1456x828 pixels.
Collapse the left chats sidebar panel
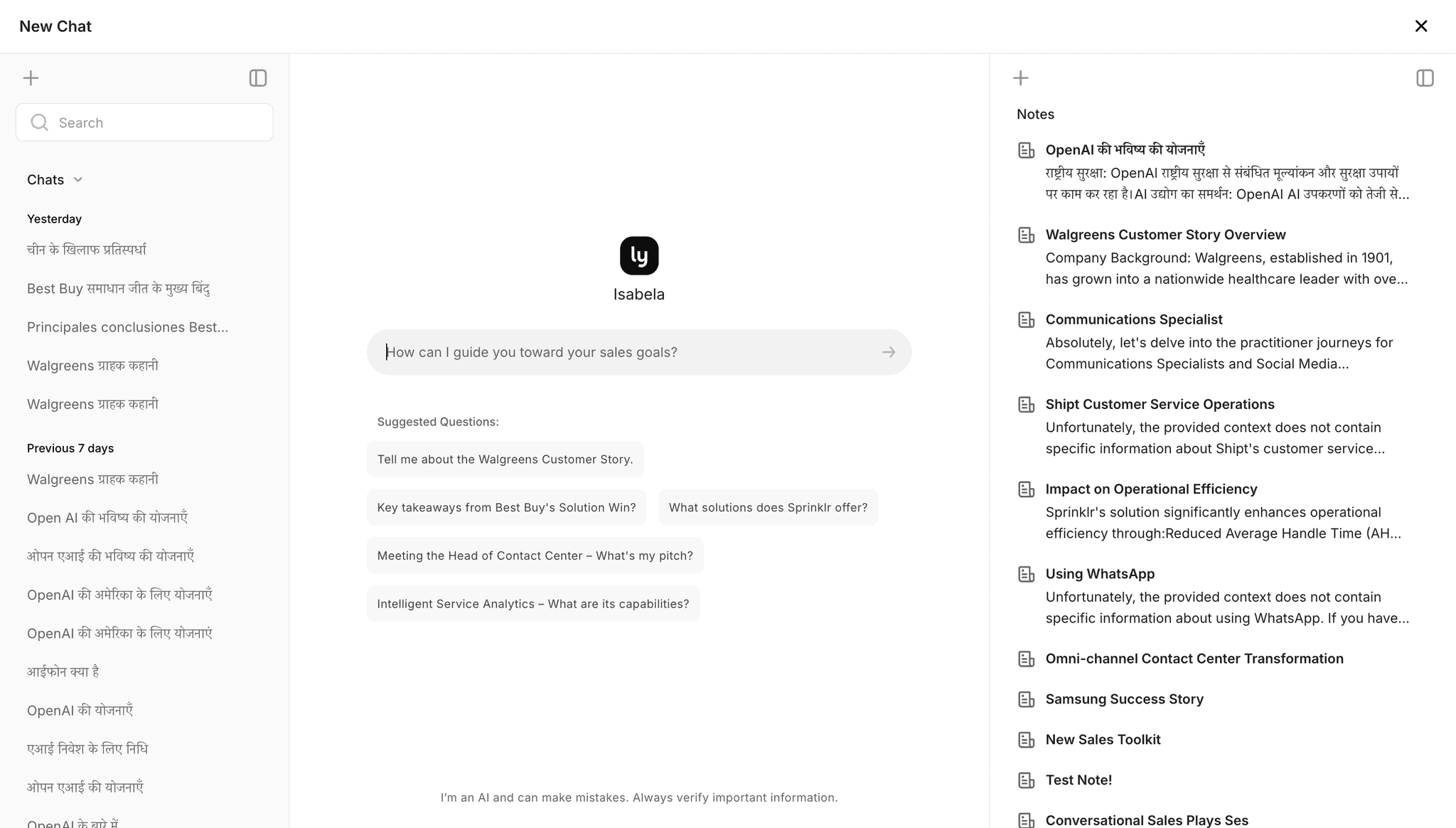point(258,78)
